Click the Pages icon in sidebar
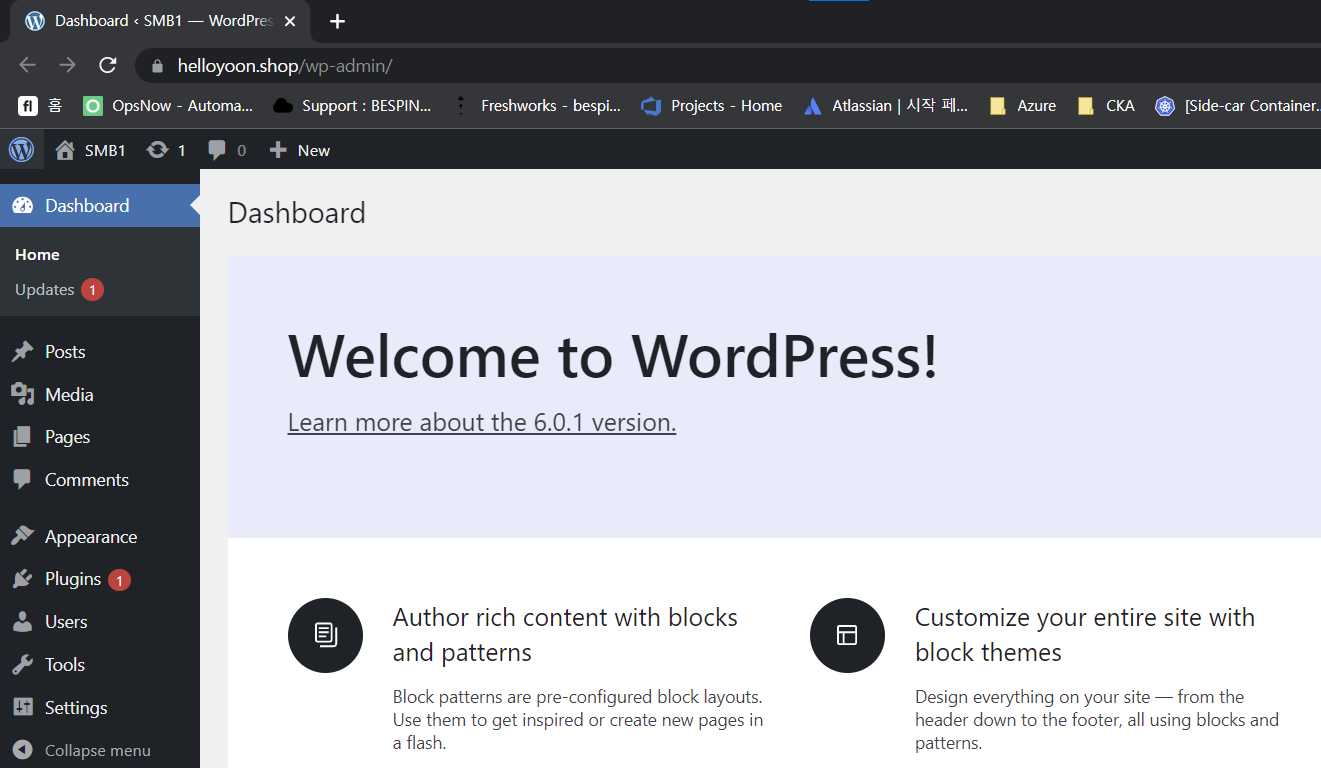 [22, 437]
